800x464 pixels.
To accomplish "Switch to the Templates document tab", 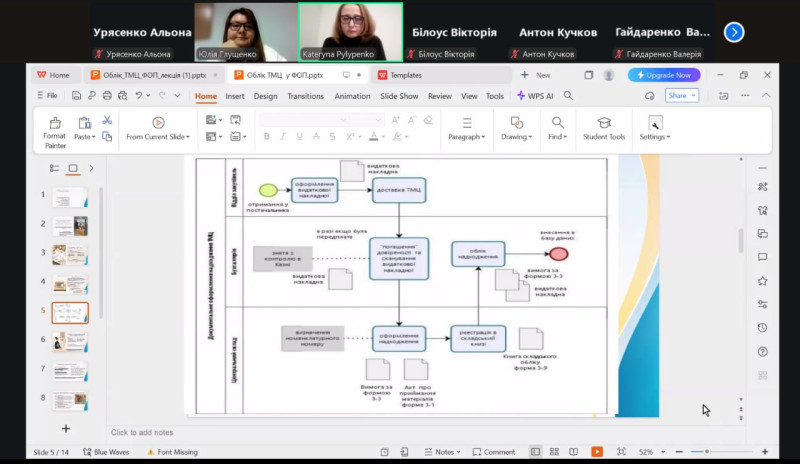I will tap(400, 75).
